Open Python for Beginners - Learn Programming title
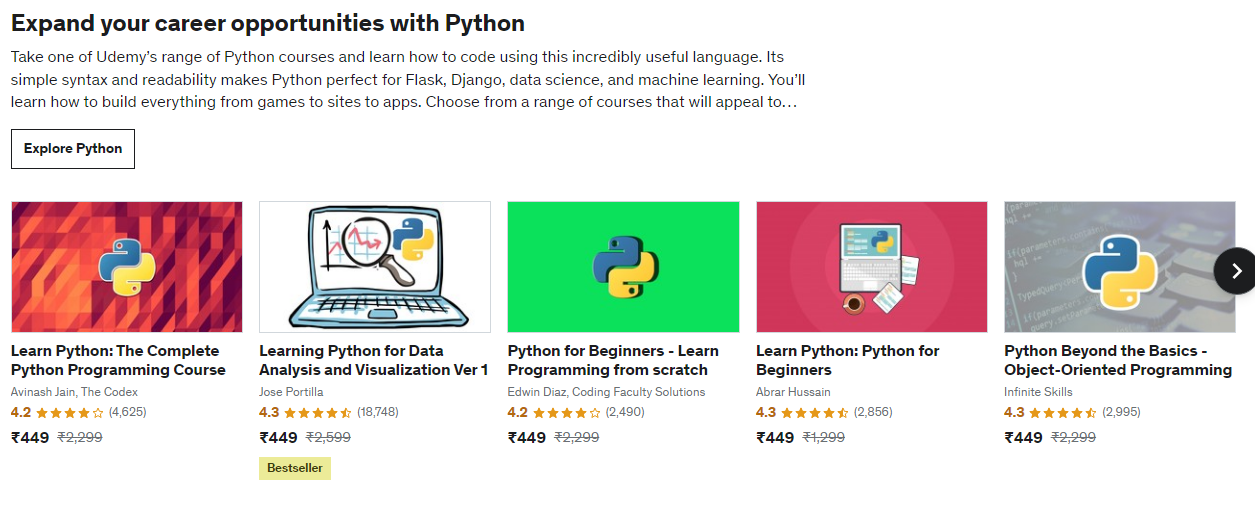This screenshot has height=516, width=1255. (613, 360)
